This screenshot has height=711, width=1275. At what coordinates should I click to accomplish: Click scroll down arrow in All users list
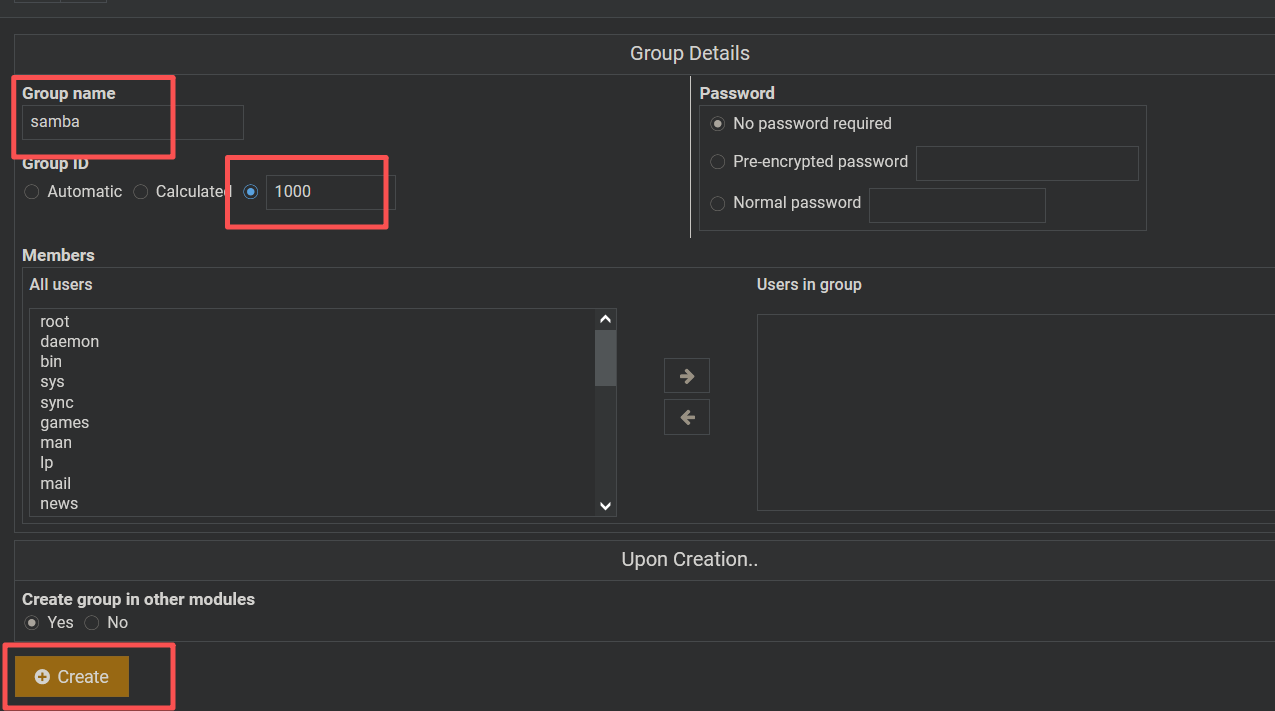pyautogui.click(x=605, y=506)
